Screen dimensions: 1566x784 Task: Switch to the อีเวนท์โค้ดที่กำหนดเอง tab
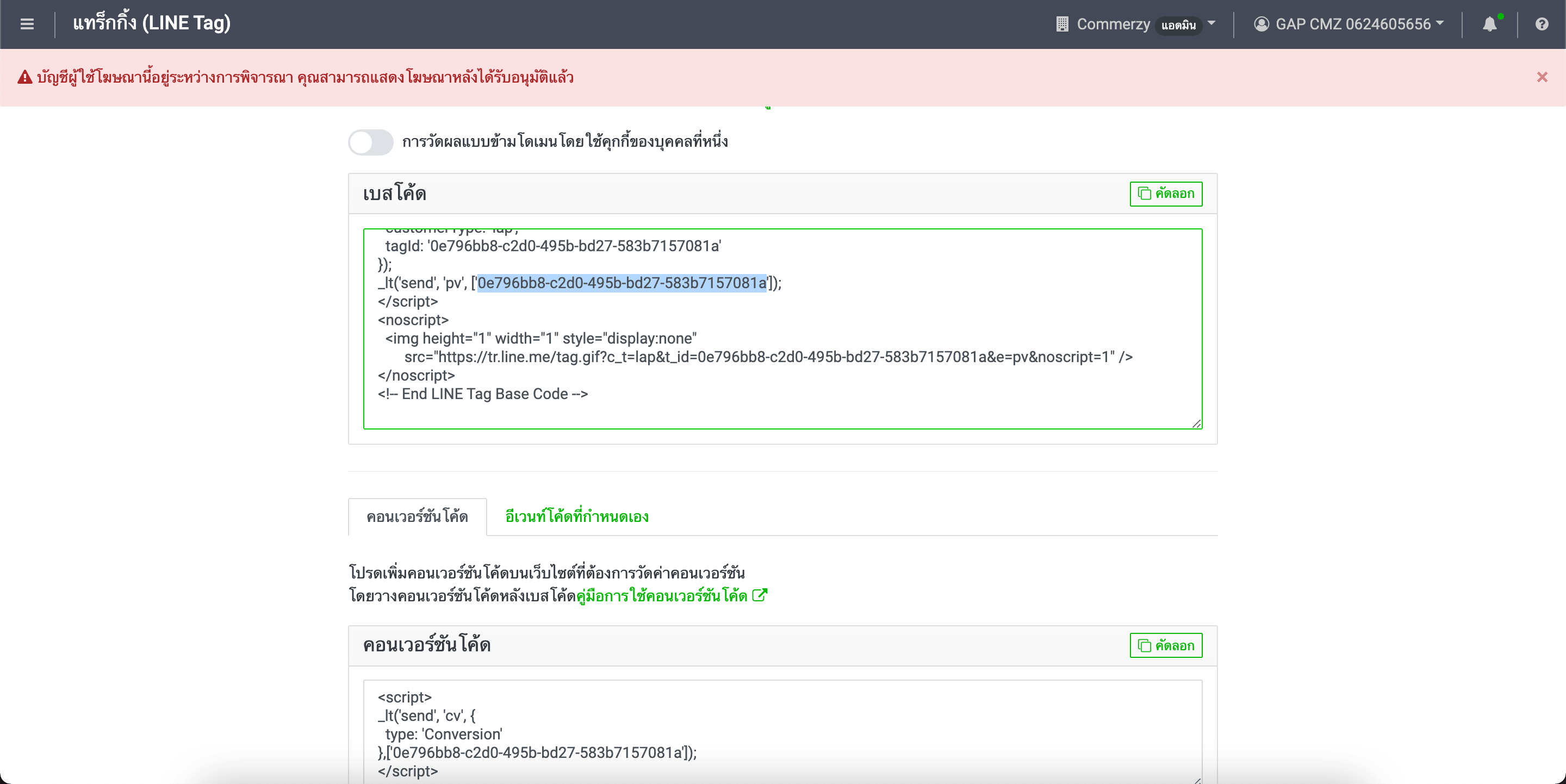point(576,517)
